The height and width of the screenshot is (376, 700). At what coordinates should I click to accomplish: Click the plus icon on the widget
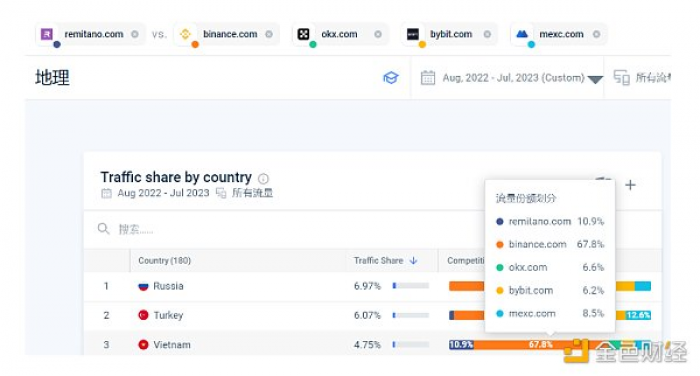coord(630,185)
